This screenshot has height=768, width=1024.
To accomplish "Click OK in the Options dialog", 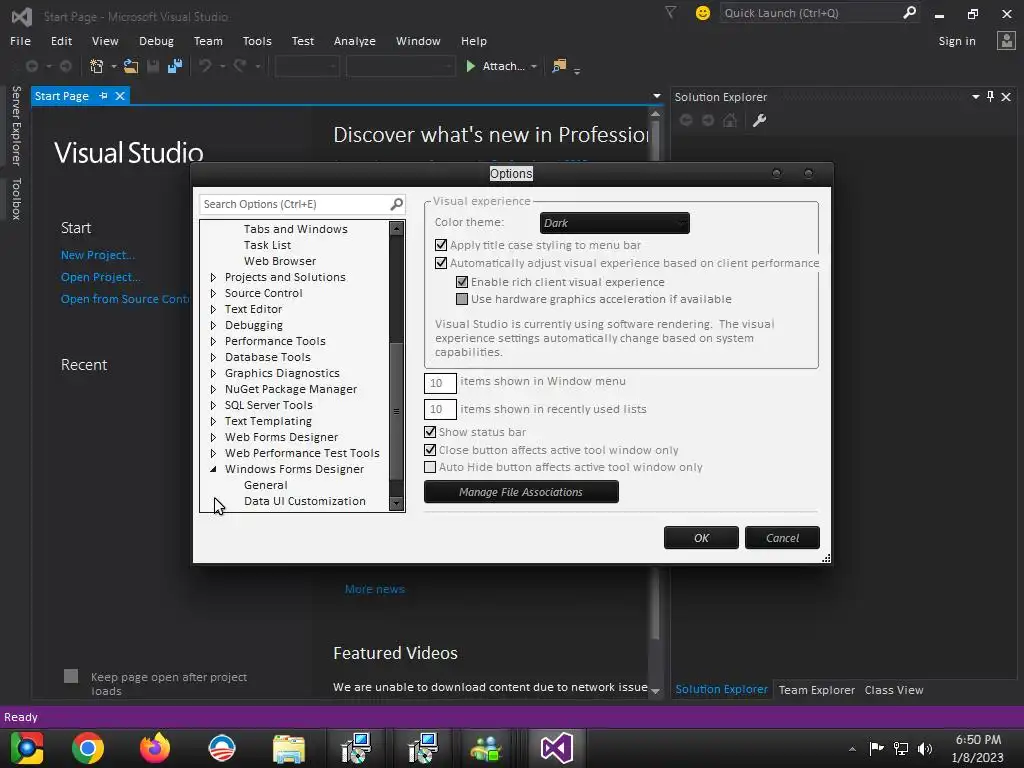I will point(701,538).
